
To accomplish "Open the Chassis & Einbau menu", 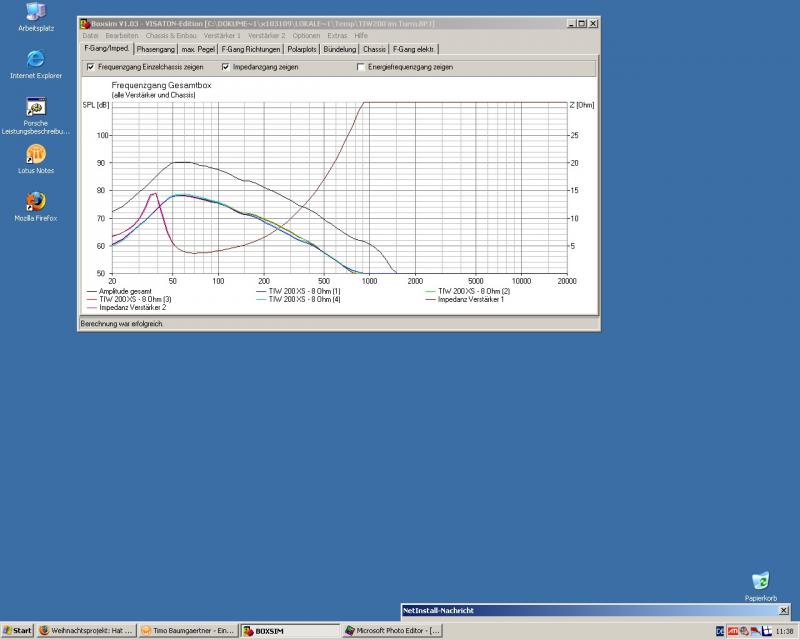I will click(x=171, y=35).
